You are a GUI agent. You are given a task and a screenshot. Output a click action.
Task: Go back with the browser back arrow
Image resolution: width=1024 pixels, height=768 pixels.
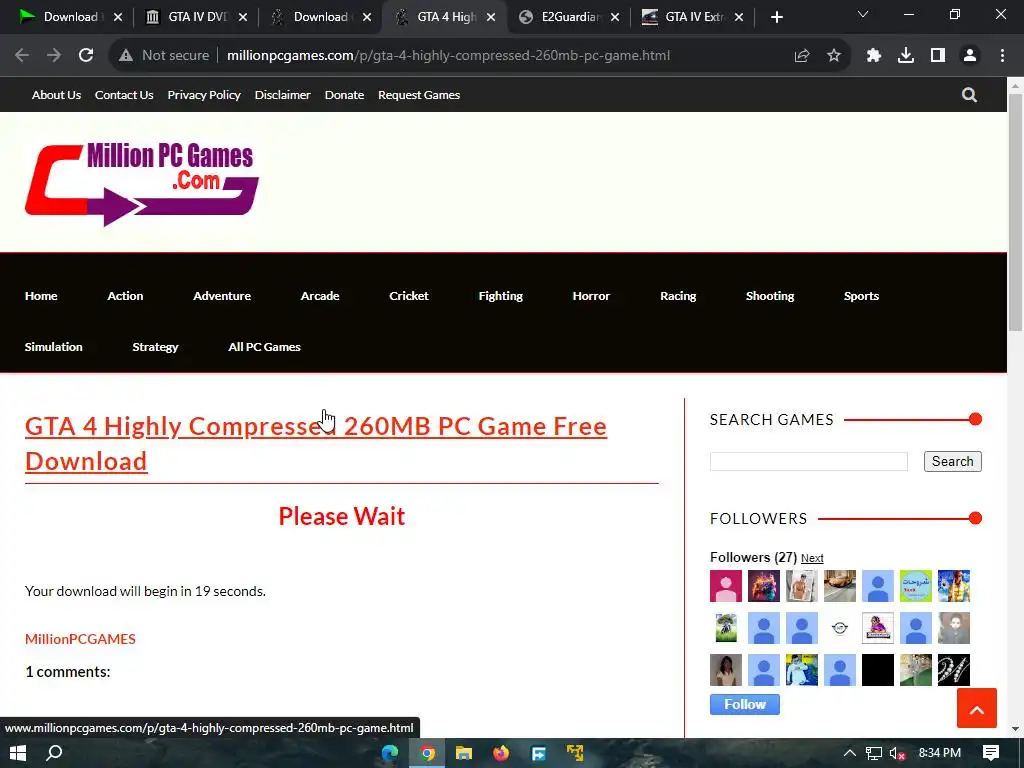pos(22,56)
